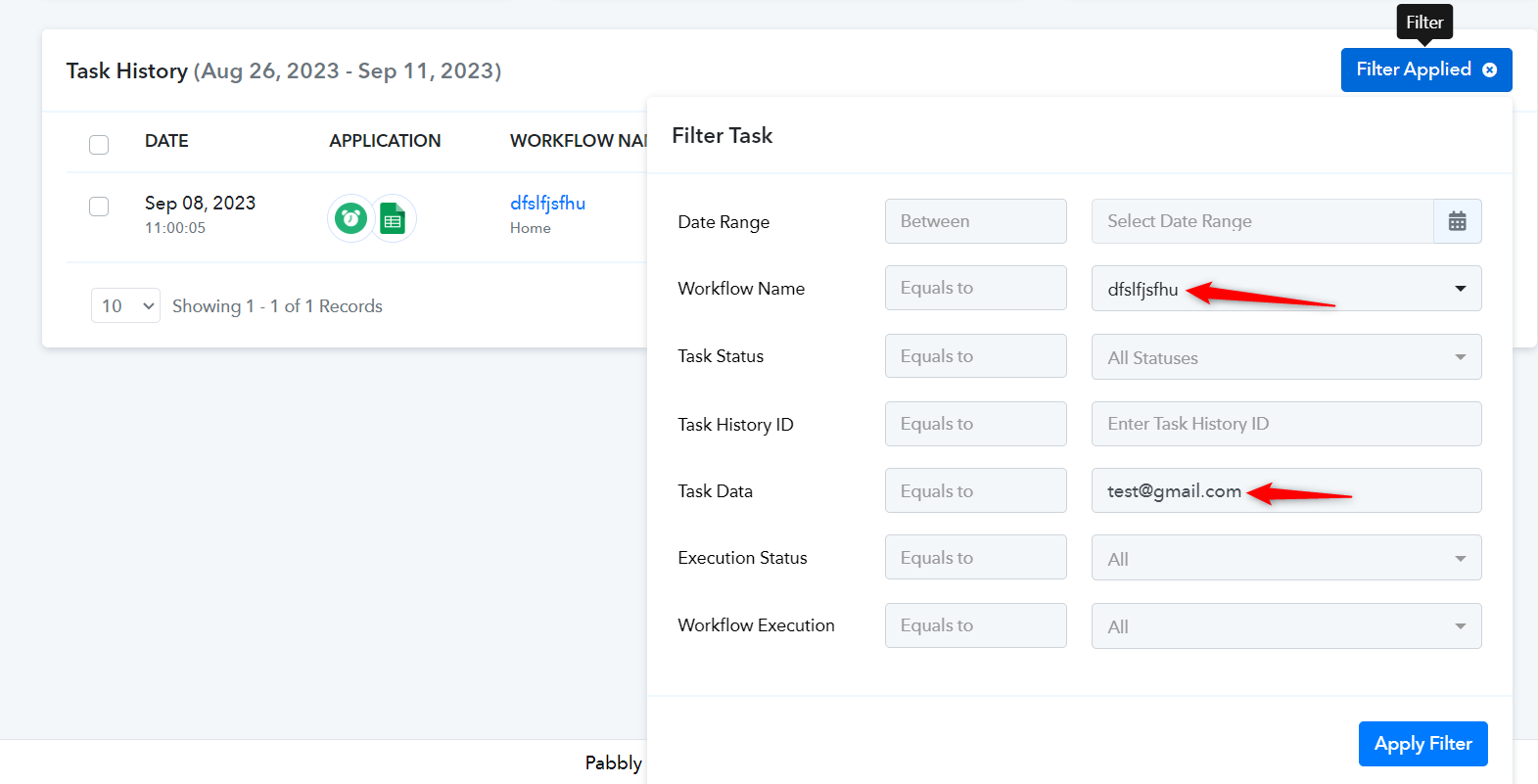
Task: Click the Select Date Range input field
Action: point(1263,221)
